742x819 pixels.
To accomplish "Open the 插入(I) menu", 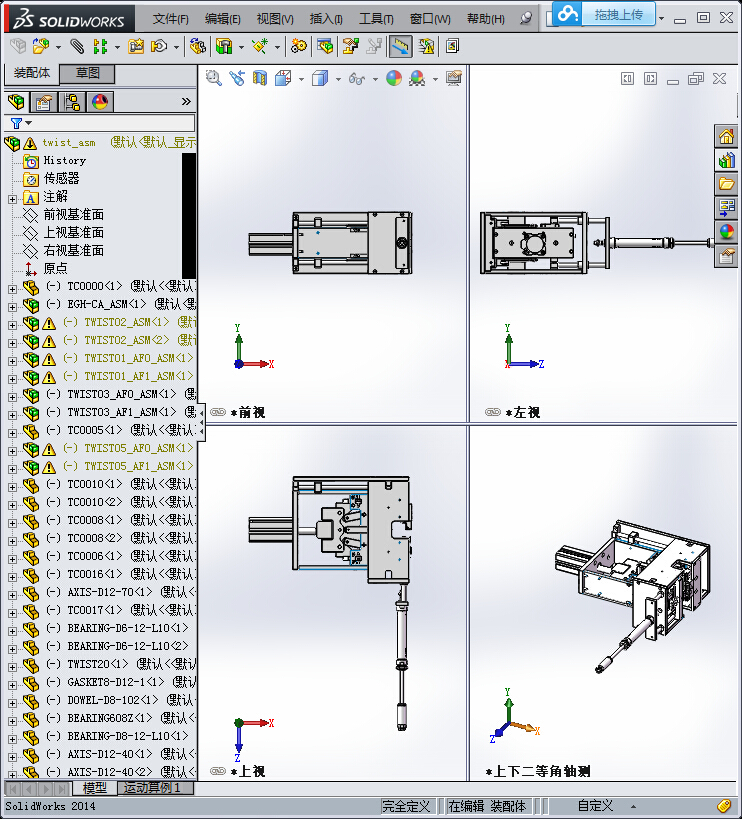I will (326, 19).
